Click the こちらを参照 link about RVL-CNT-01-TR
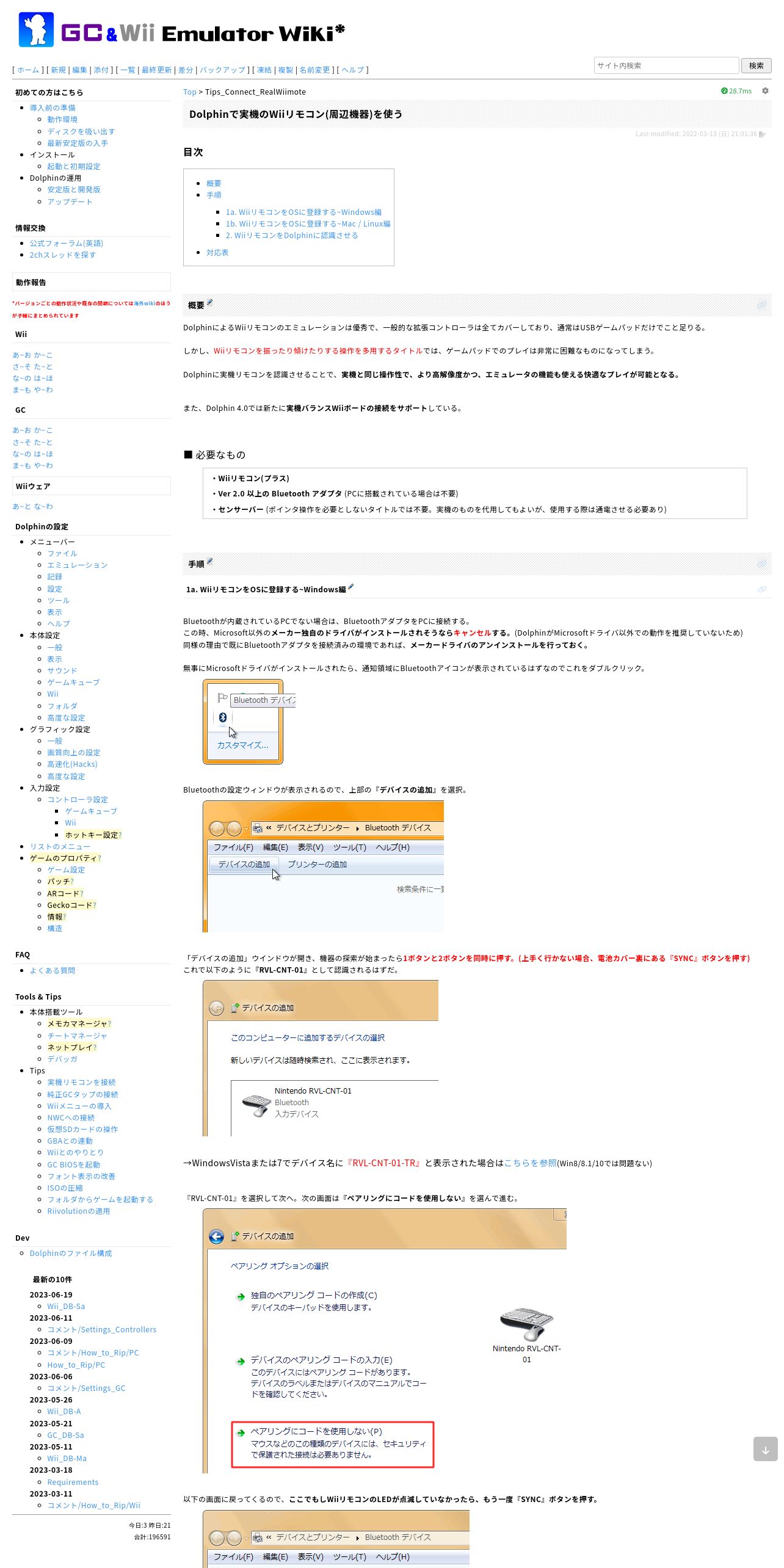 531,1163
